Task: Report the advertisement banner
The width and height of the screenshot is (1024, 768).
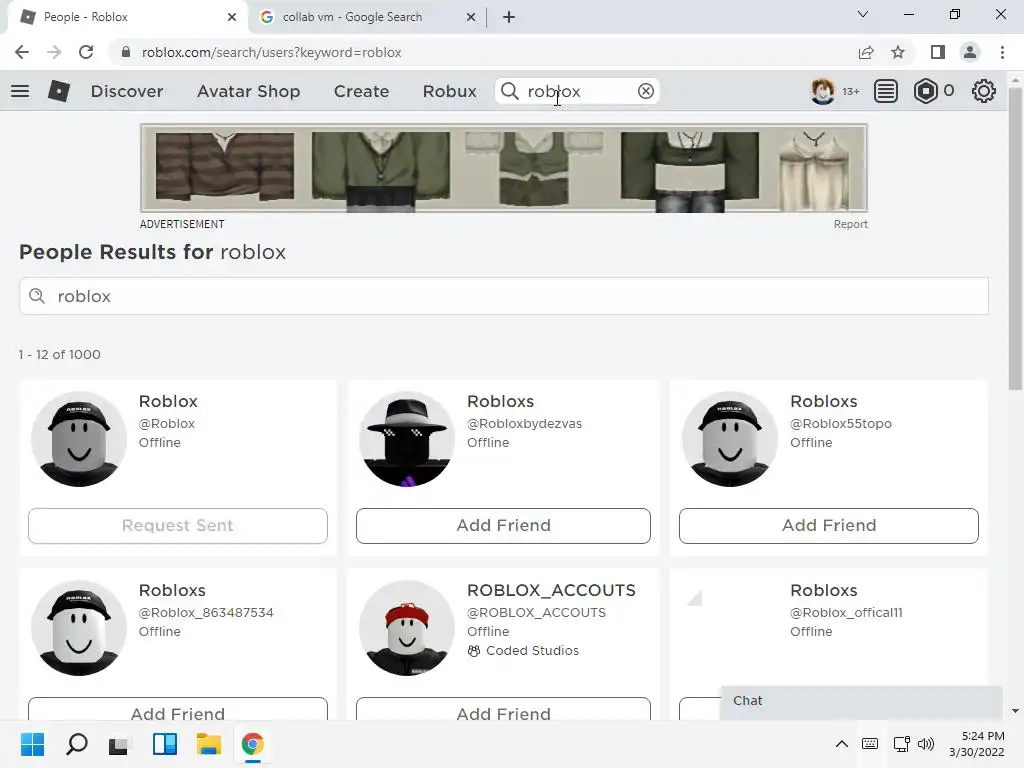Action: [x=850, y=224]
